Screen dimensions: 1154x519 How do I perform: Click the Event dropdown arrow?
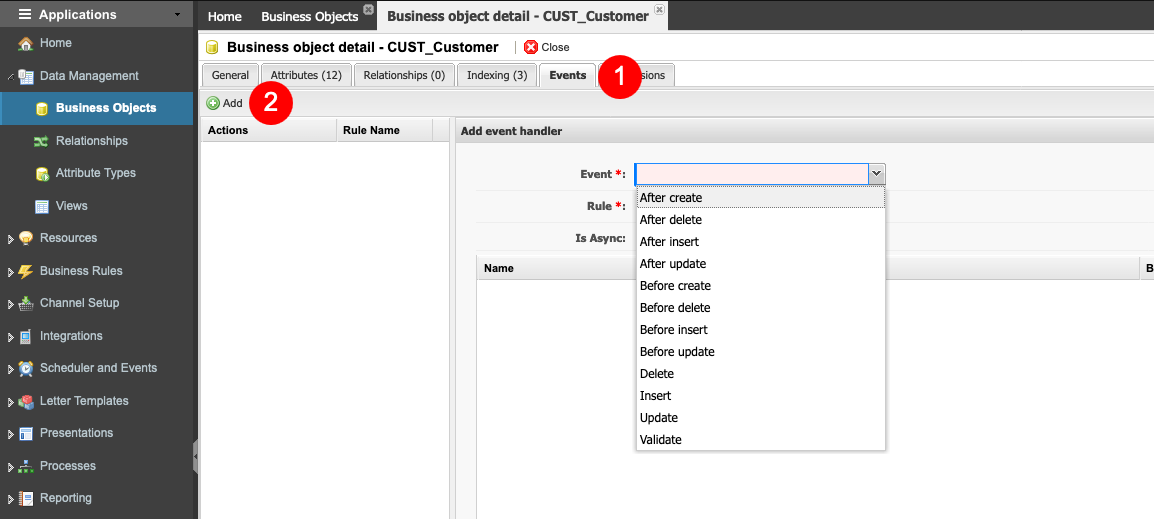tap(876, 174)
